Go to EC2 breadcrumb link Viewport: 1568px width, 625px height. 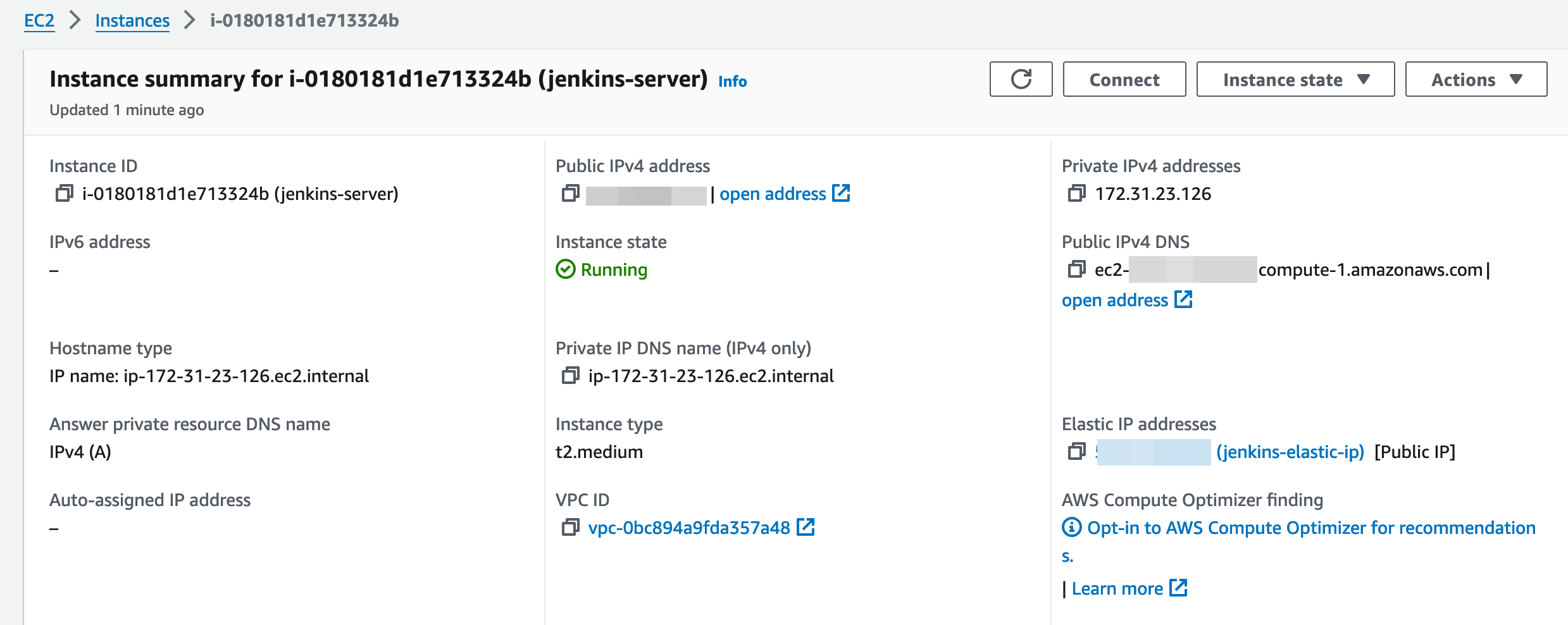coord(39,20)
